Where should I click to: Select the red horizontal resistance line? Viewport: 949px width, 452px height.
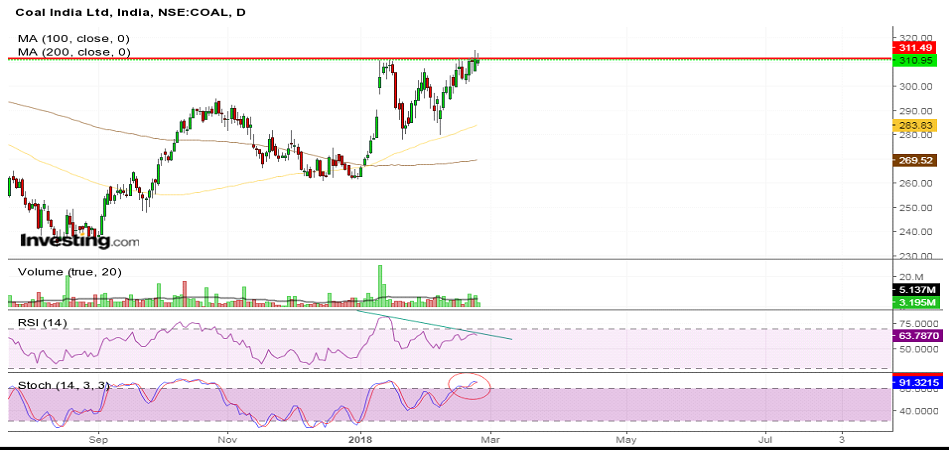coord(450,59)
